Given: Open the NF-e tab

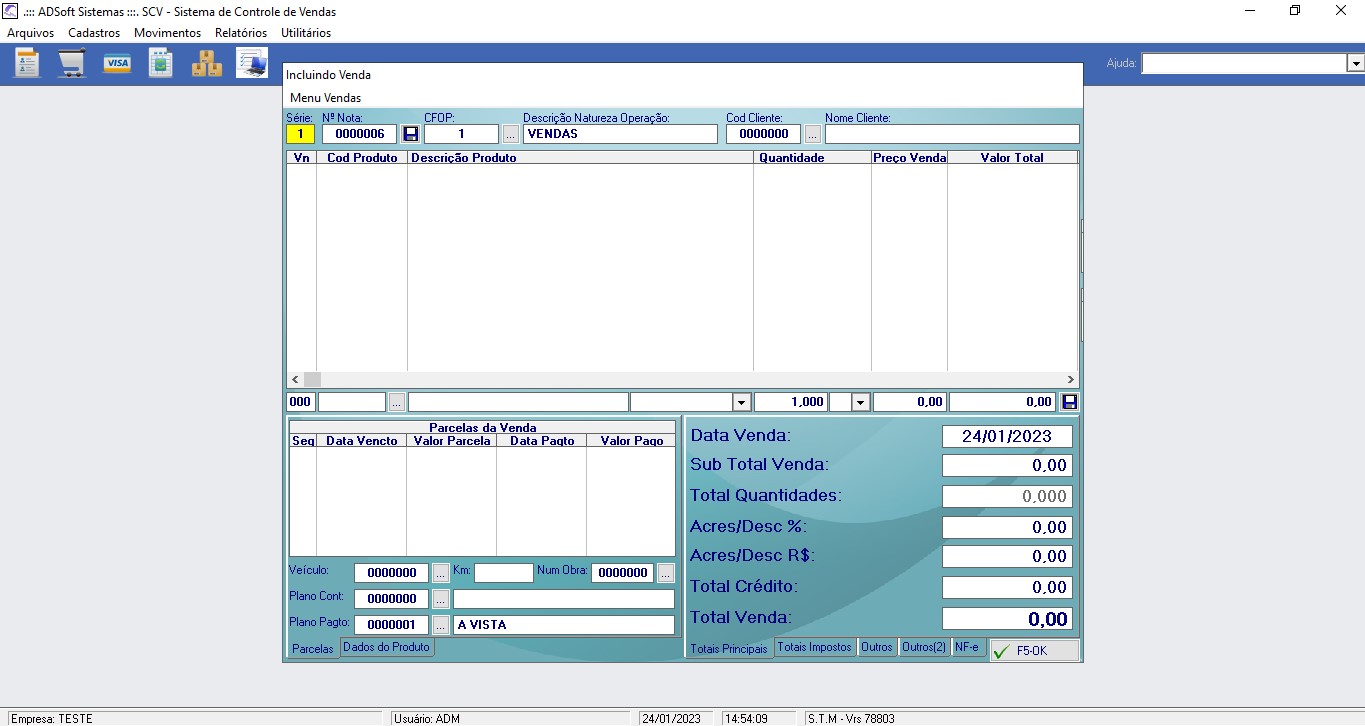Looking at the screenshot, I should pos(967,647).
